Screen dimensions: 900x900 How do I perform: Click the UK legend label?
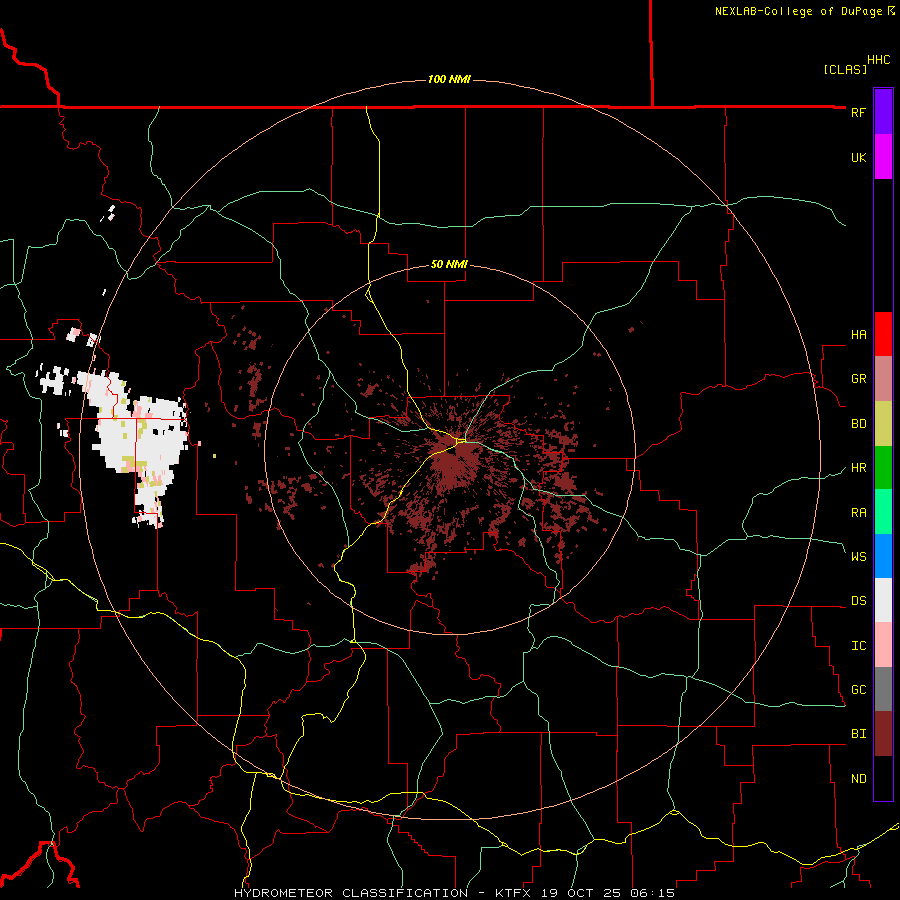pos(858,157)
